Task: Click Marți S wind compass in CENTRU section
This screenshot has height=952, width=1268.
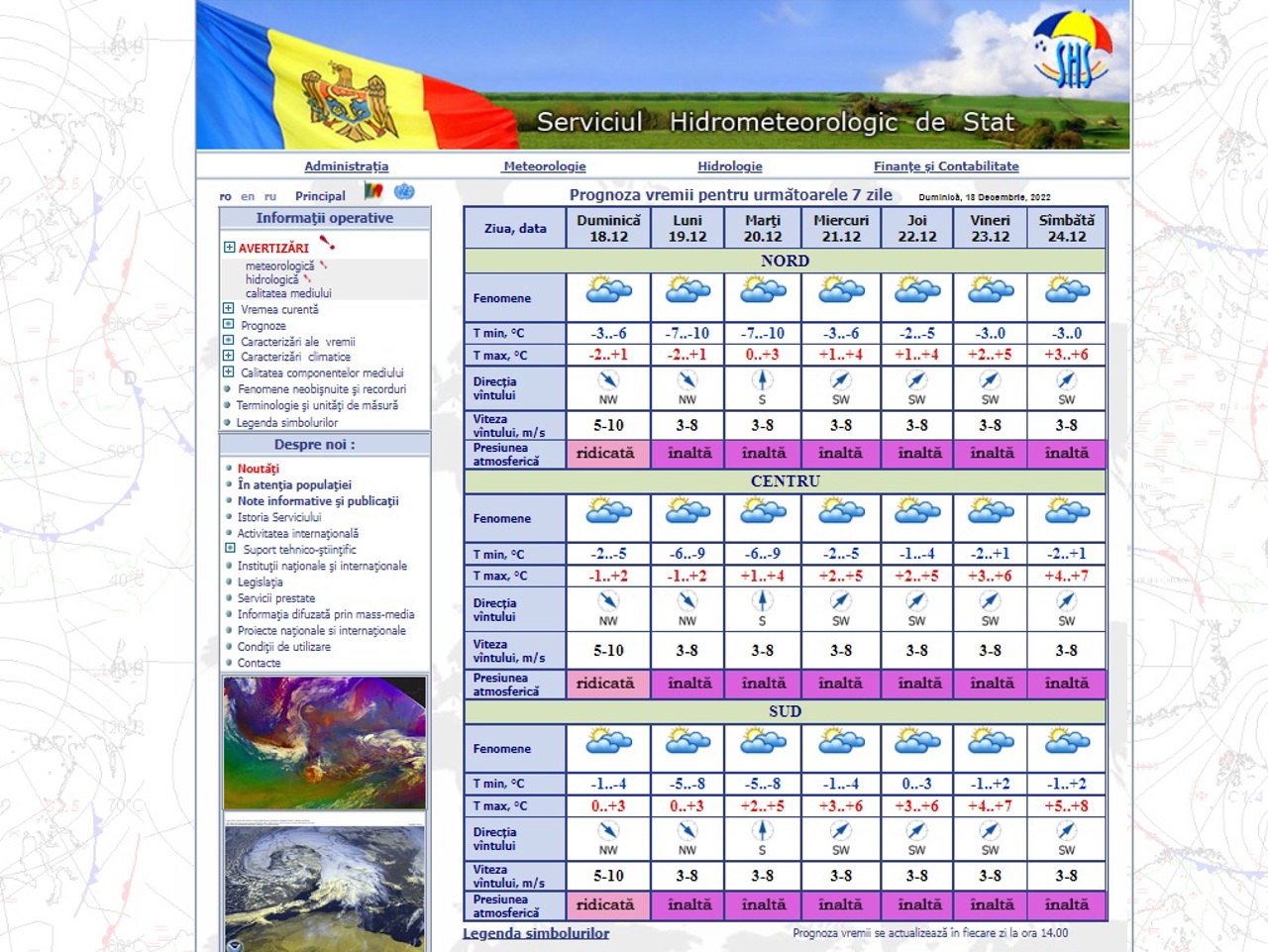Action: pos(762,601)
